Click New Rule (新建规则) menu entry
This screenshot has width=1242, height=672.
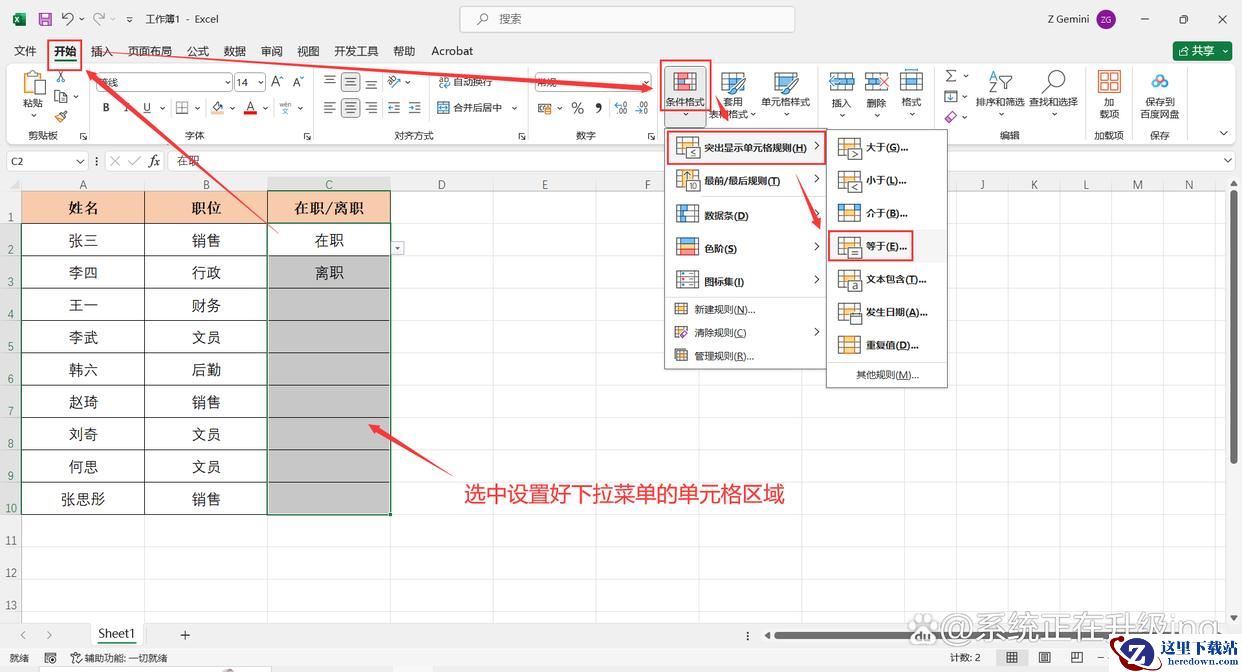(724, 310)
